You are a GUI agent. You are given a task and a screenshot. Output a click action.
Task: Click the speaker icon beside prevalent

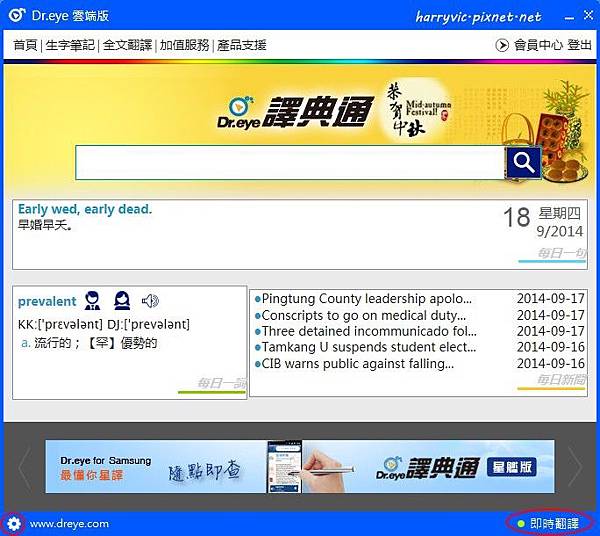(x=150, y=301)
